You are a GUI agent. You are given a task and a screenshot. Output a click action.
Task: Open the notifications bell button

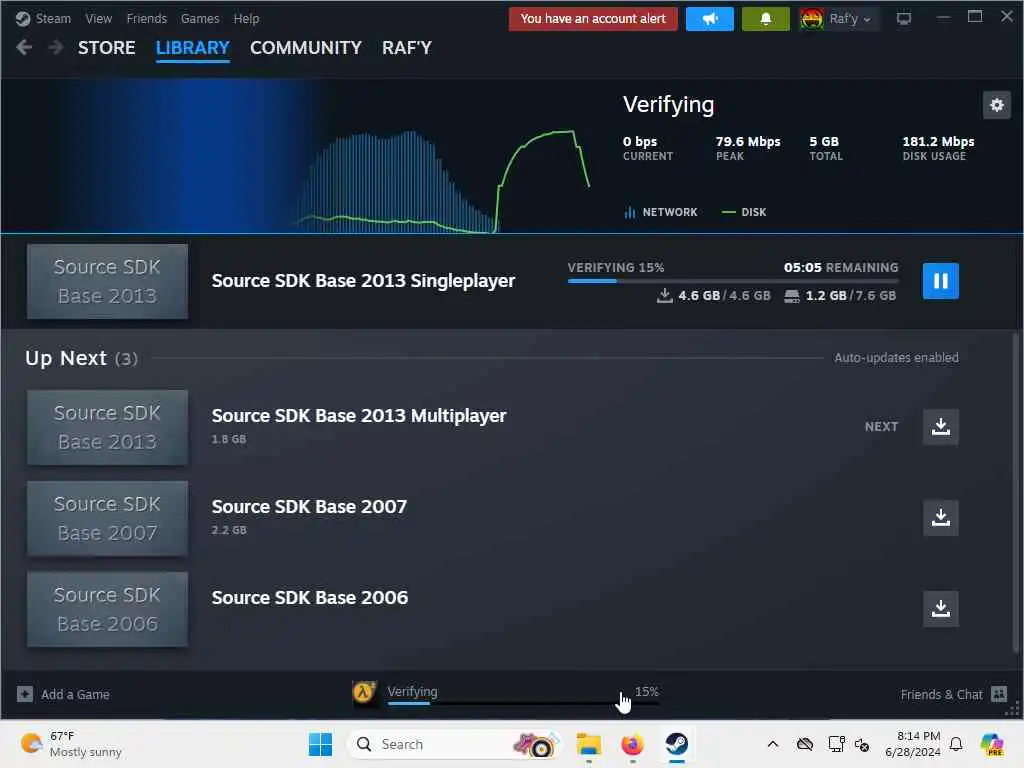(x=765, y=19)
